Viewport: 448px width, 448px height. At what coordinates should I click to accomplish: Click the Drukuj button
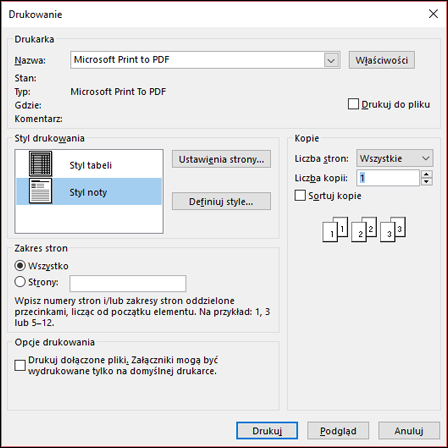[x=267, y=431]
